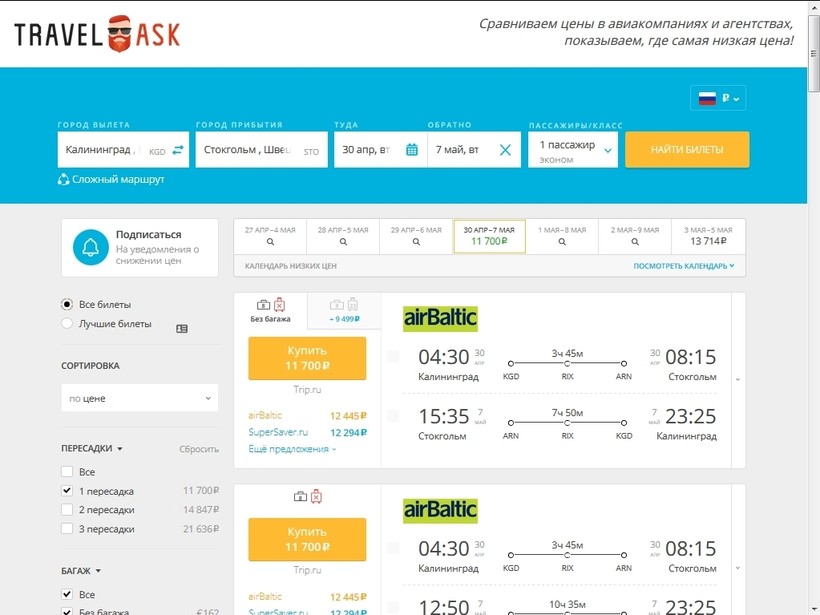Image resolution: width=820 pixels, height=615 pixels.
Task: Select the 3 мая–5 мая date tab
Action: (x=708, y=236)
